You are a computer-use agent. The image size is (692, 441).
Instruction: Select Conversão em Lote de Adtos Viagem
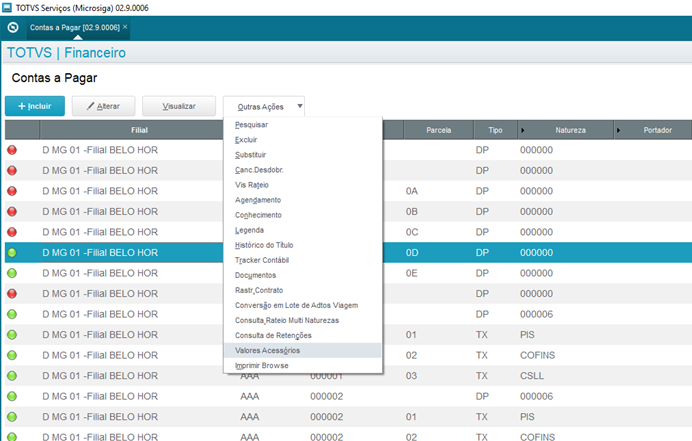297,305
